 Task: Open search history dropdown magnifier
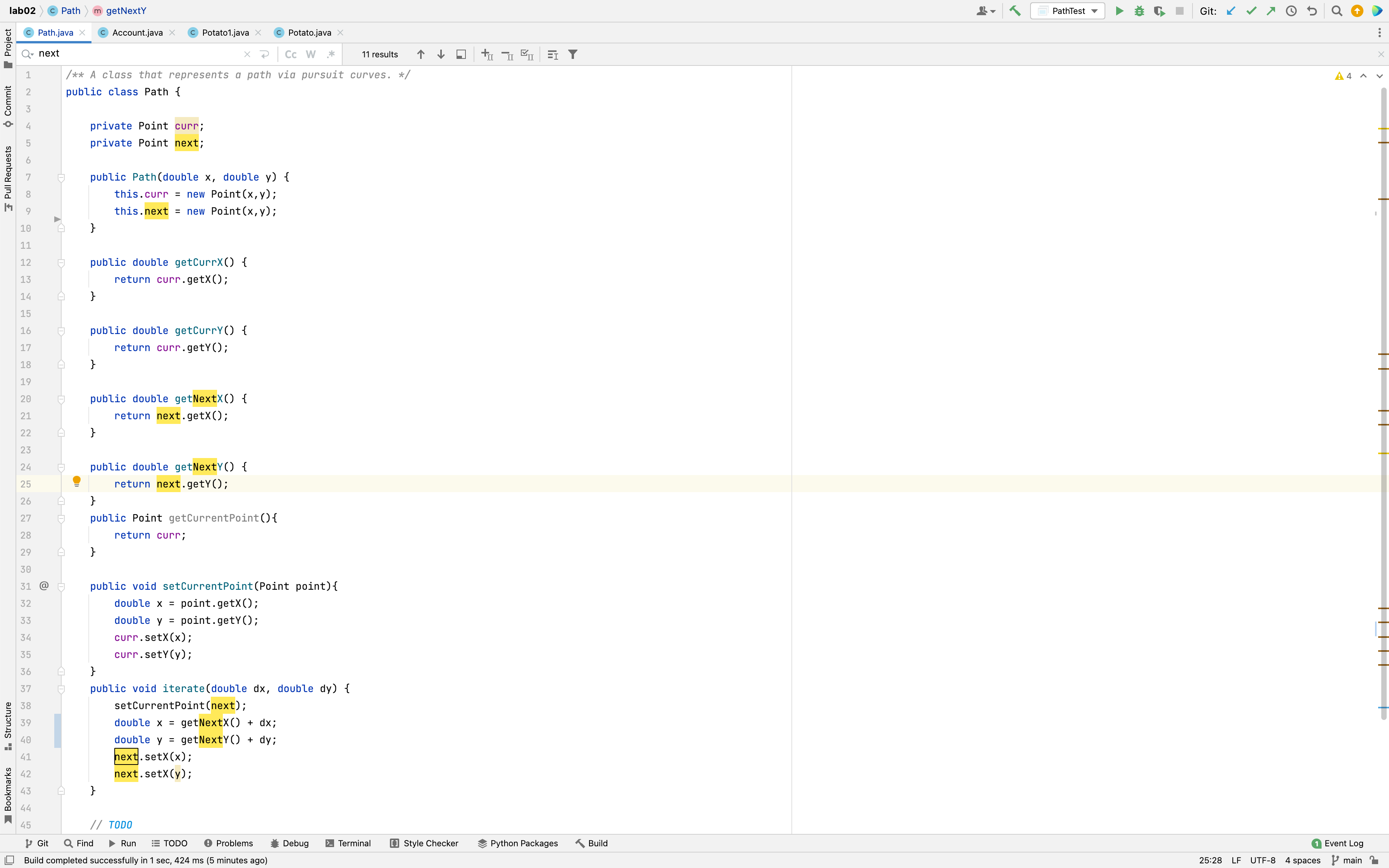[x=28, y=54]
